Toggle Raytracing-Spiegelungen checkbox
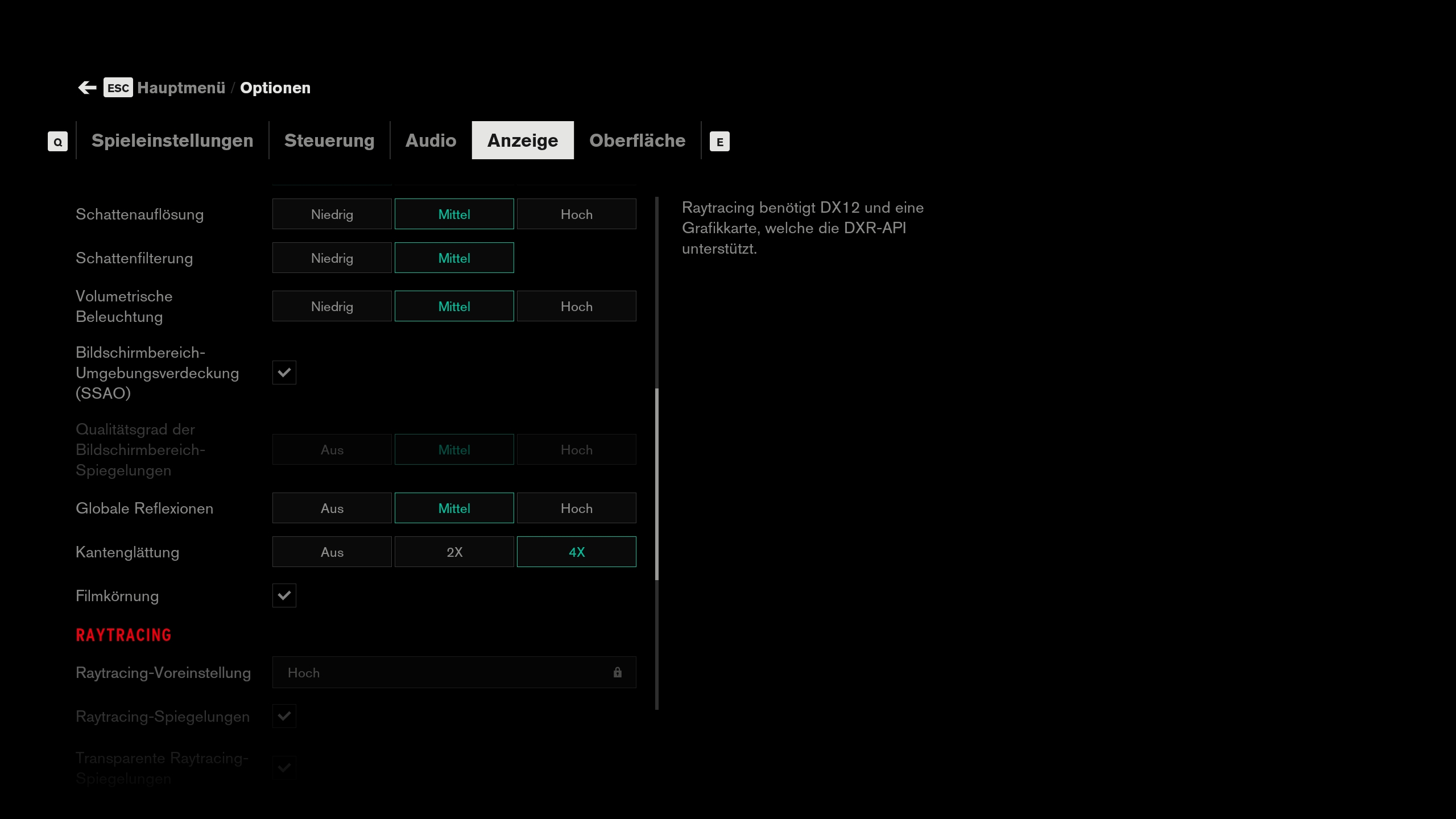The height and width of the screenshot is (819, 1456). 284,716
